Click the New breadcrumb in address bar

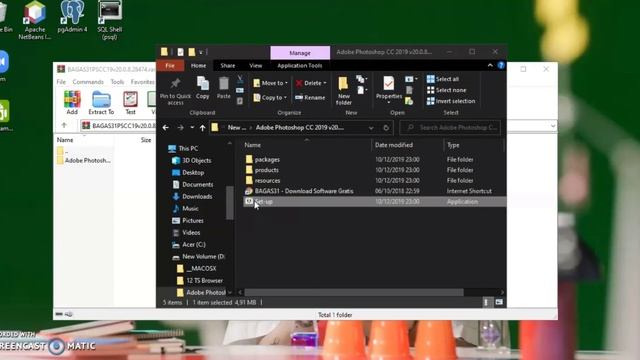236,128
